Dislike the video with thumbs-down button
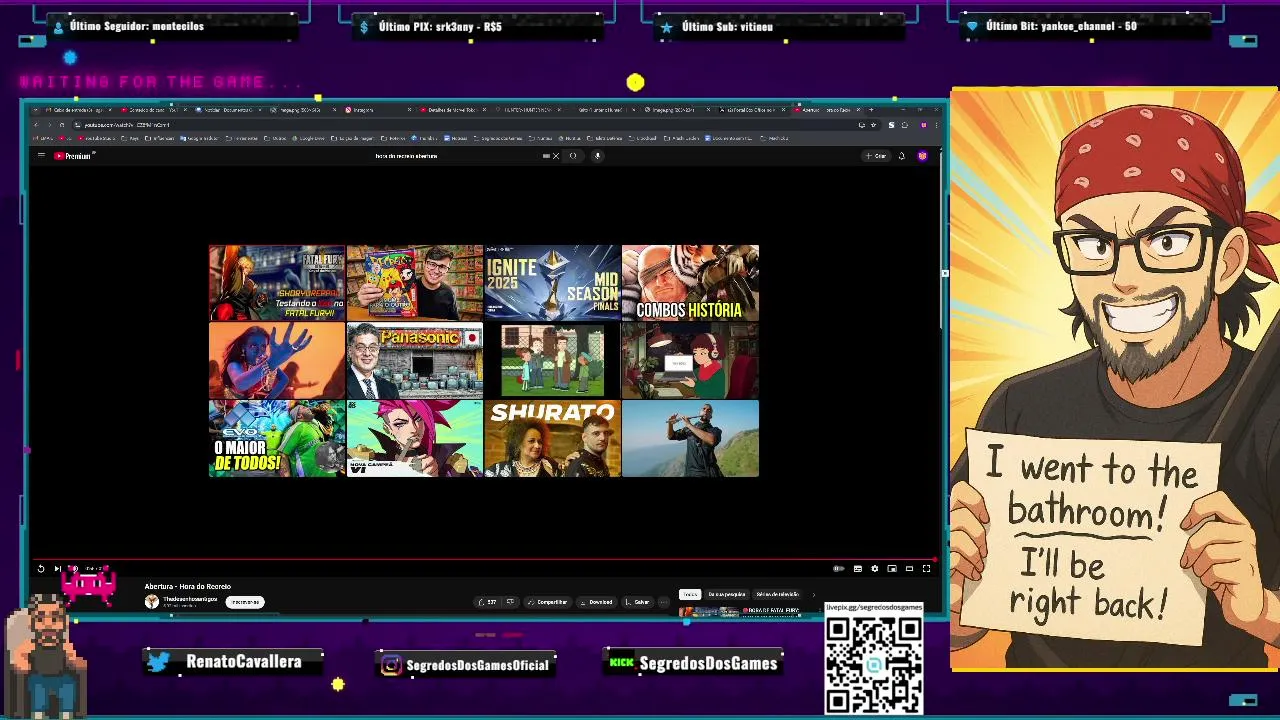The height and width of the screenshot is (720, 1280). (510, 602)
